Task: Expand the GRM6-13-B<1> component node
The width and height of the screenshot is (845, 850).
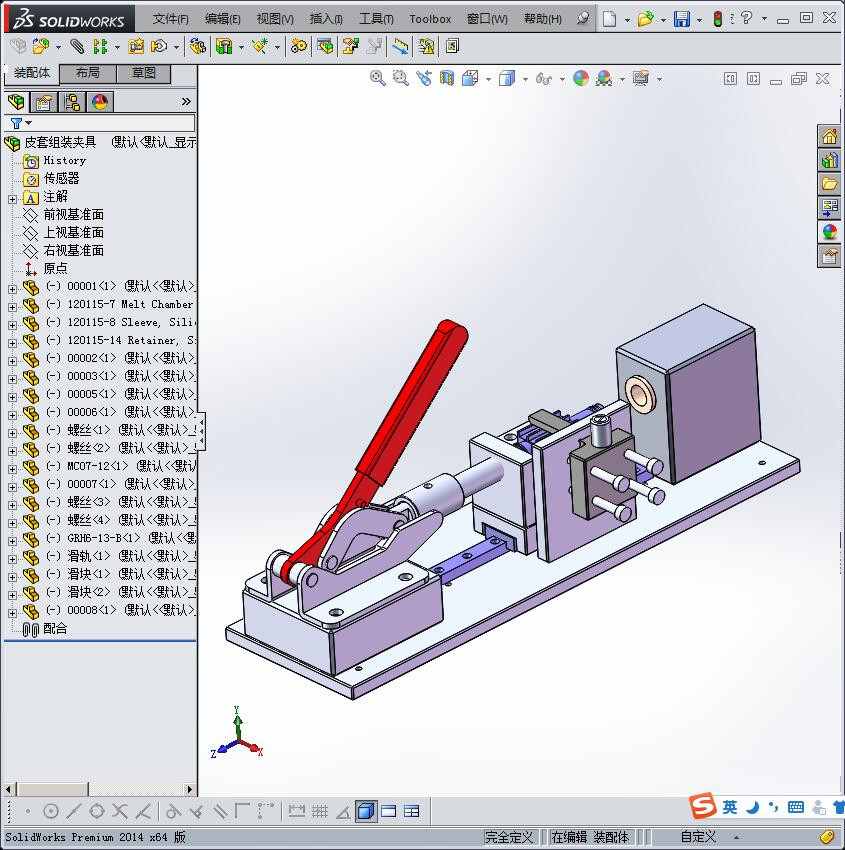Action: 12,541
